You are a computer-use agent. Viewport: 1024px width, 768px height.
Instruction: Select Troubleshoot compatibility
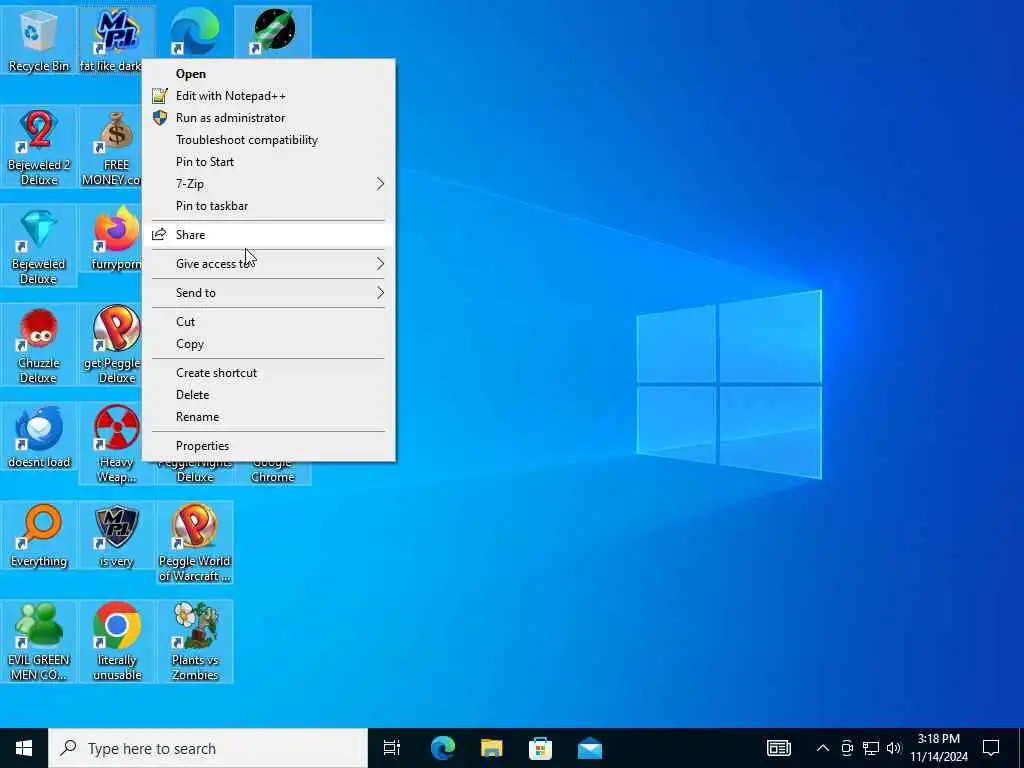[268, 140]
